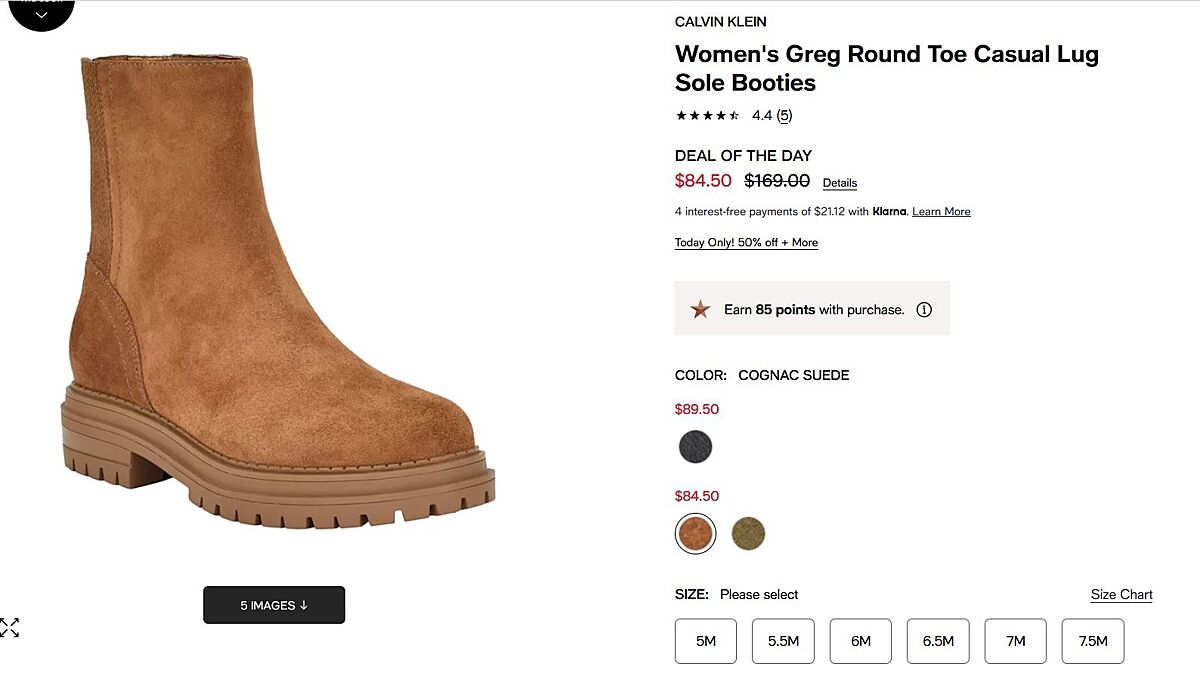Click the boot product image
The image size is (1200, 679).
pos(270,300)
